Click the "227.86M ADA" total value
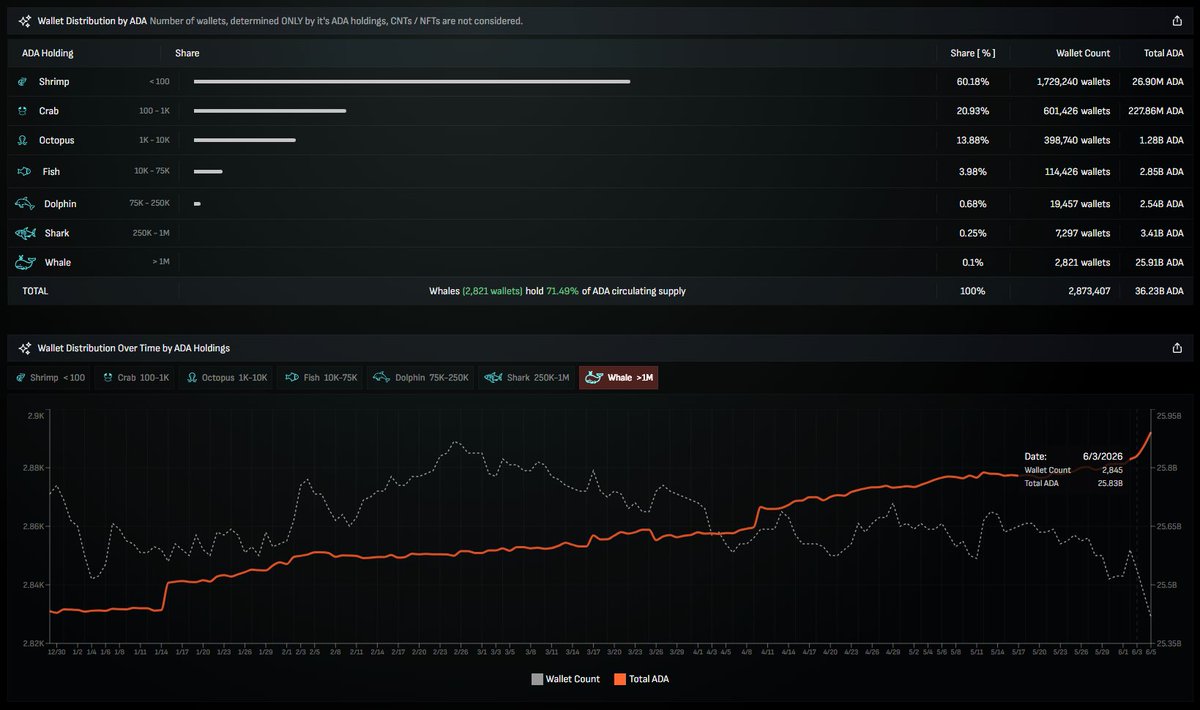Image resolution: width=1200 pixels, height=710 pixels. pyautogui.click(x=1155, y=111)
